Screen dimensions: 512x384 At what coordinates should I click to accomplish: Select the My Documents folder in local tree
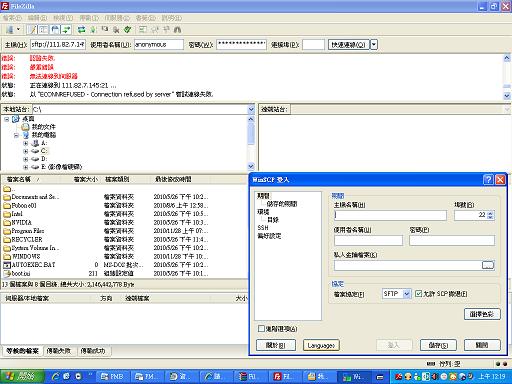(x=39, y=127)
